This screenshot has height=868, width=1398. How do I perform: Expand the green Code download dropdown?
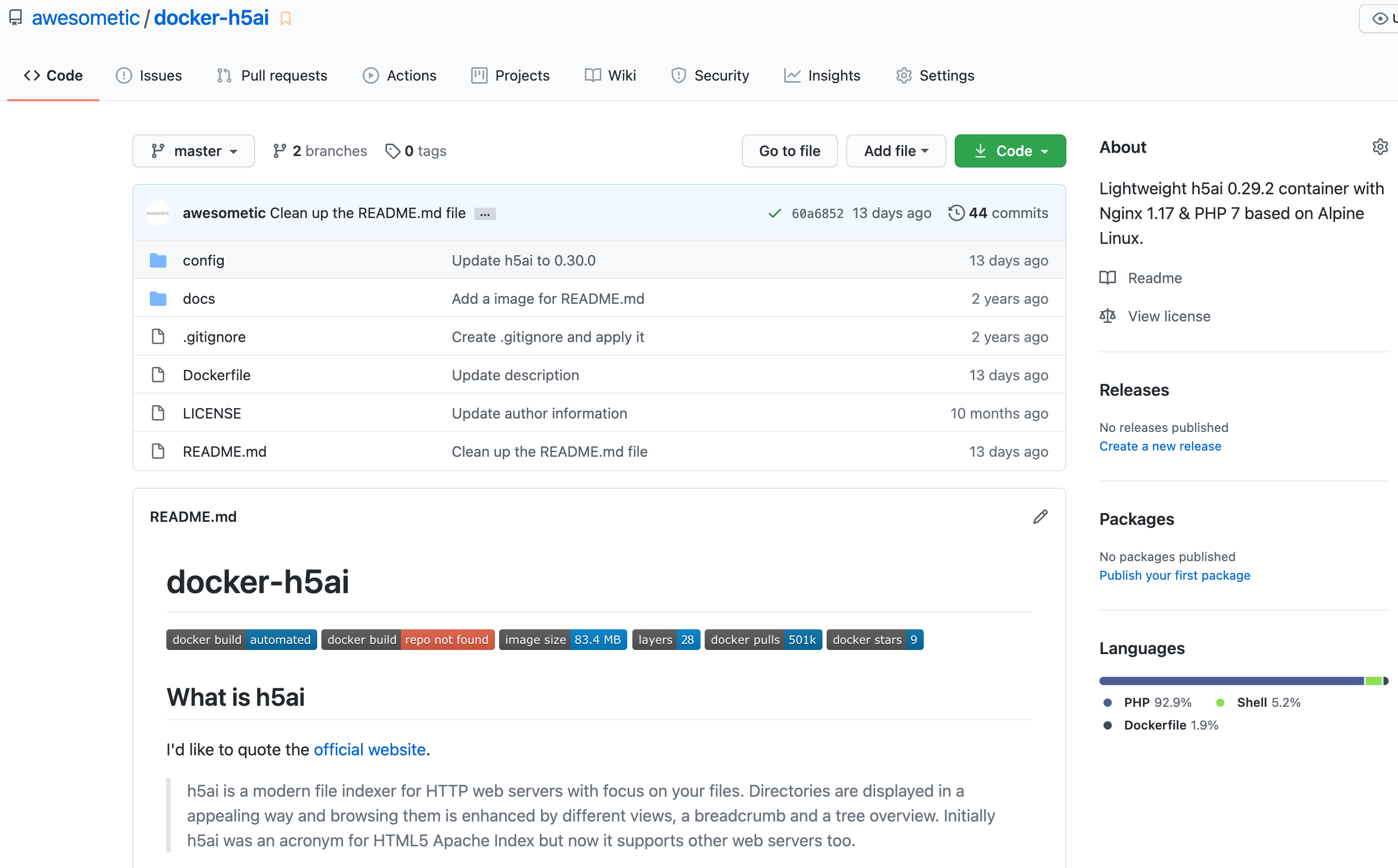[1009, 151]
